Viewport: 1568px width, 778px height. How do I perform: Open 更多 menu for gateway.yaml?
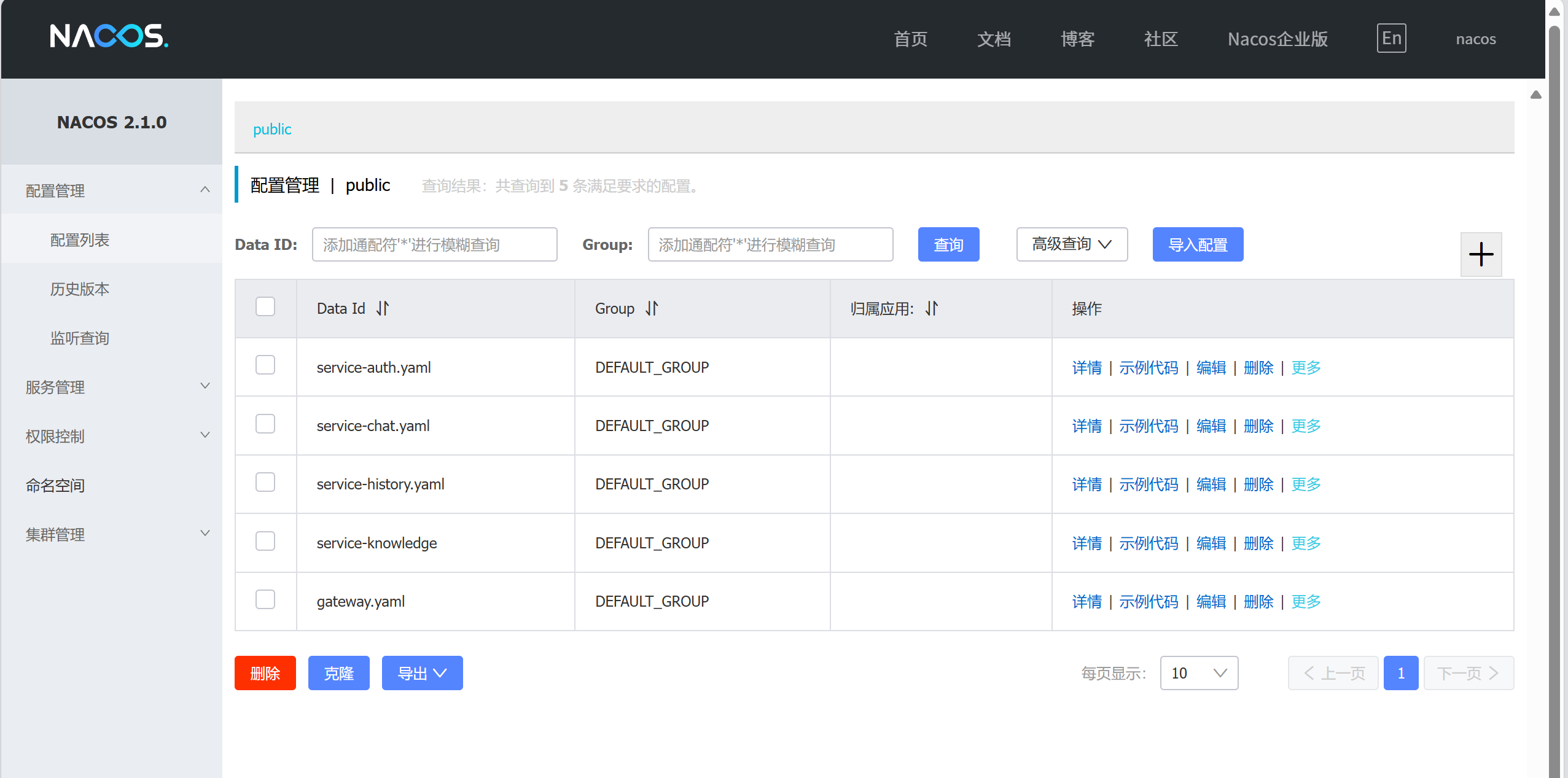[1306, 601]
